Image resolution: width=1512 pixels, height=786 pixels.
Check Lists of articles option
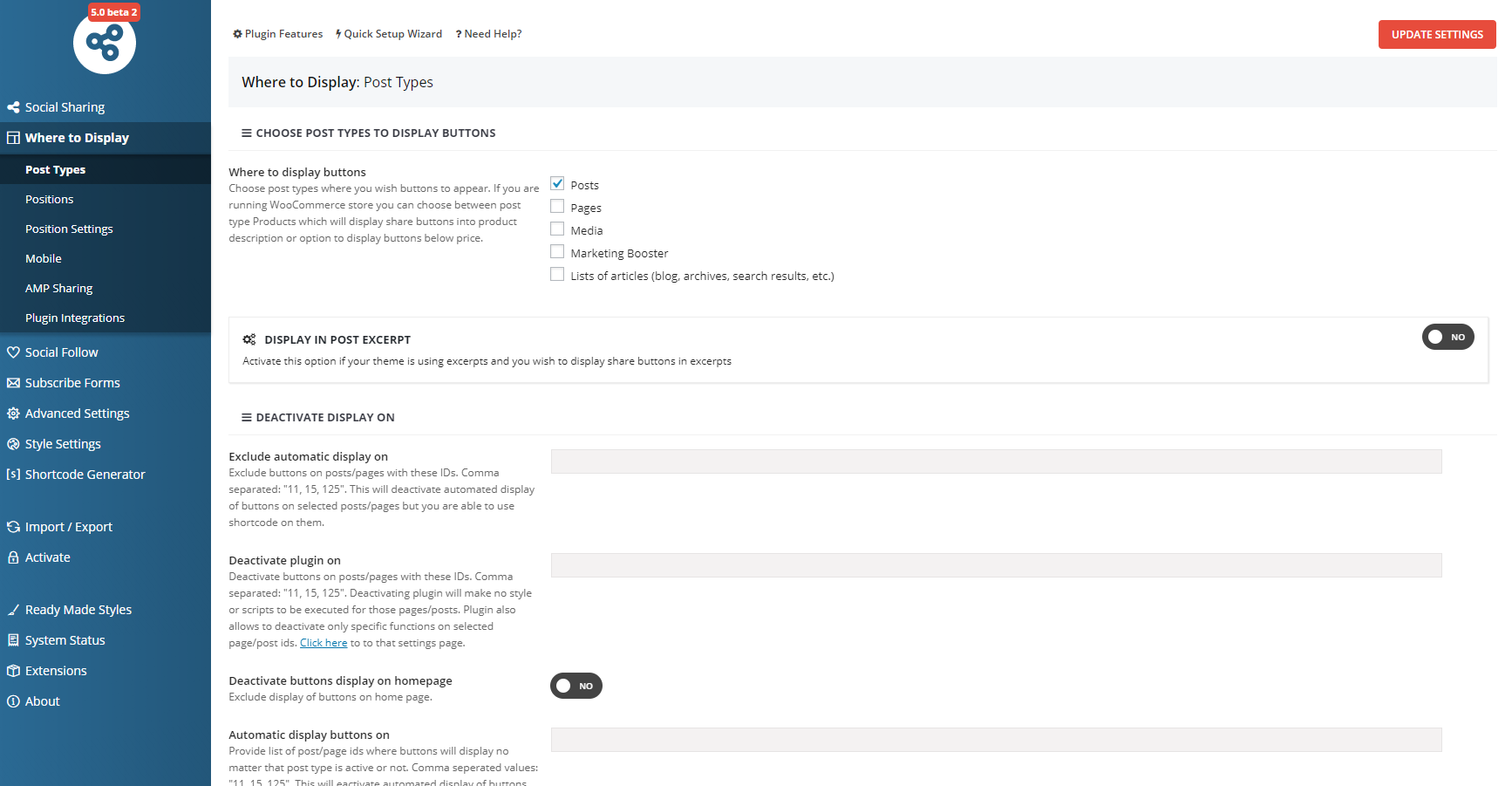557,275
